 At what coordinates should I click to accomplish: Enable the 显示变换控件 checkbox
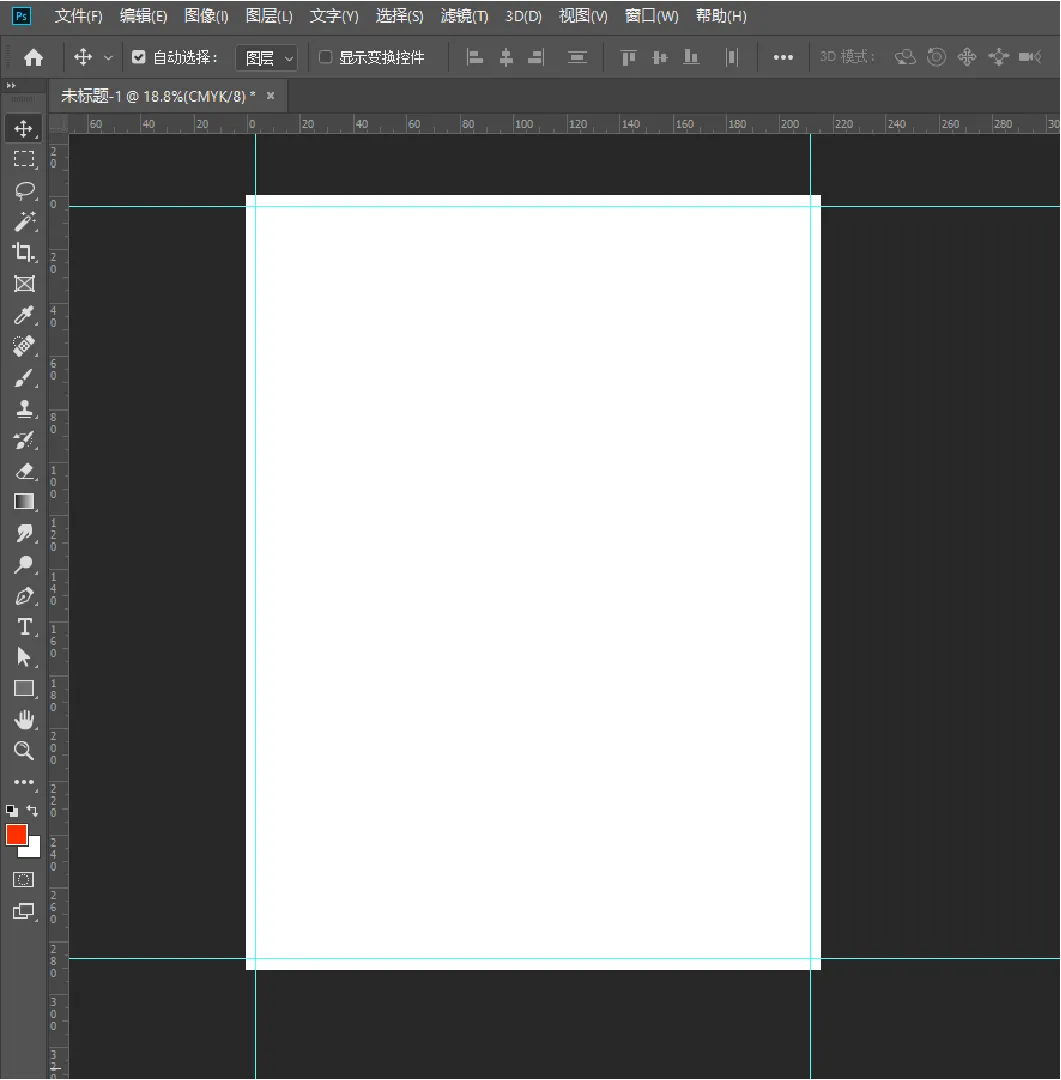pos(325,57)
